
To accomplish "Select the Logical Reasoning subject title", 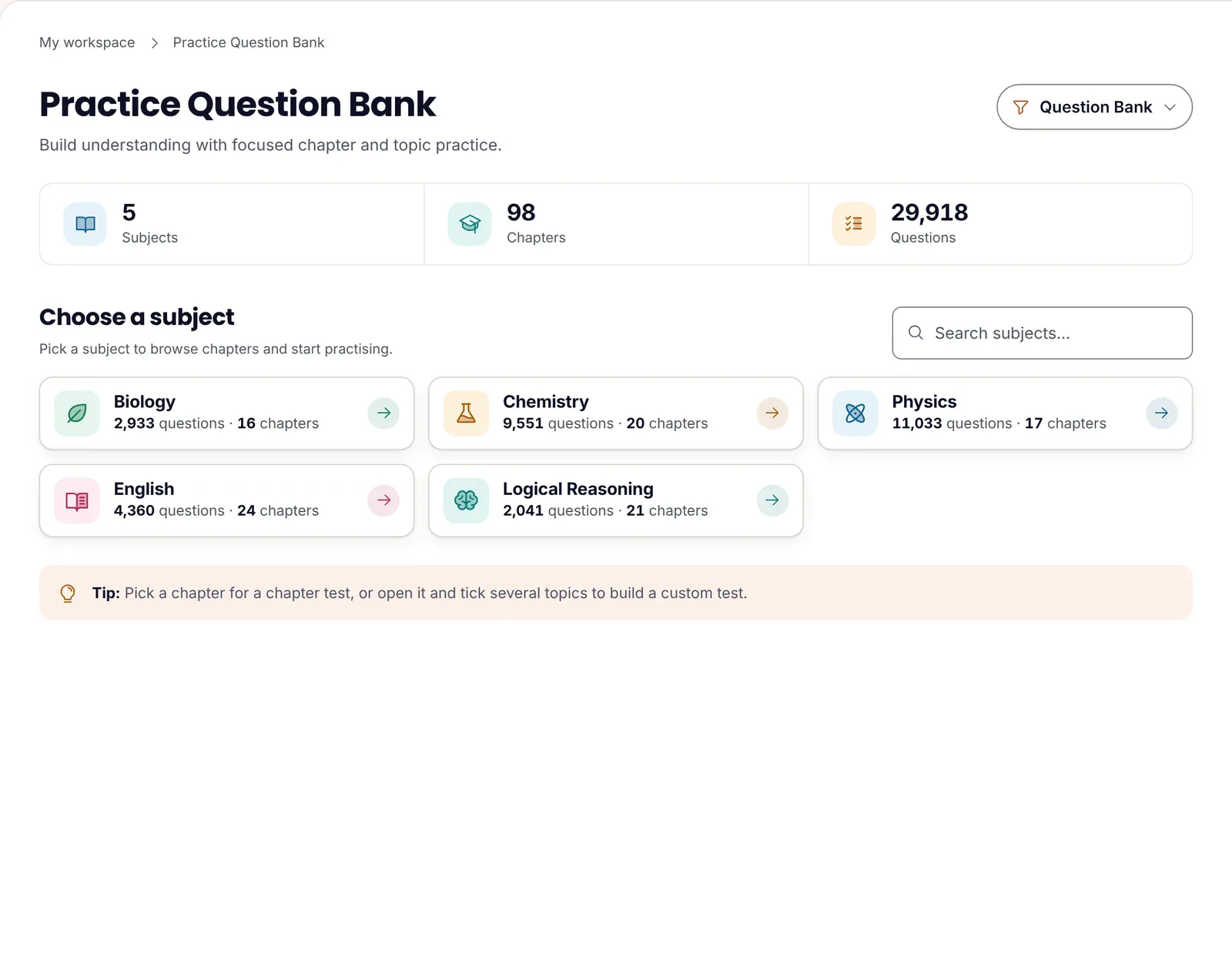I will coord(578,489).
